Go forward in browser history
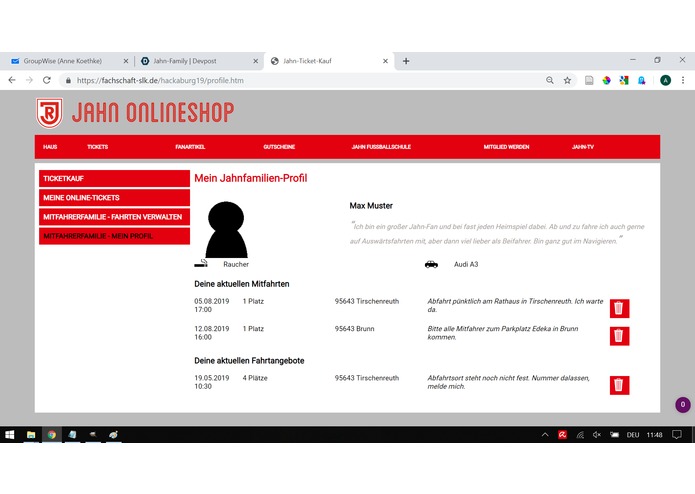Screen dimensions: 695x494 pos(29,80)
